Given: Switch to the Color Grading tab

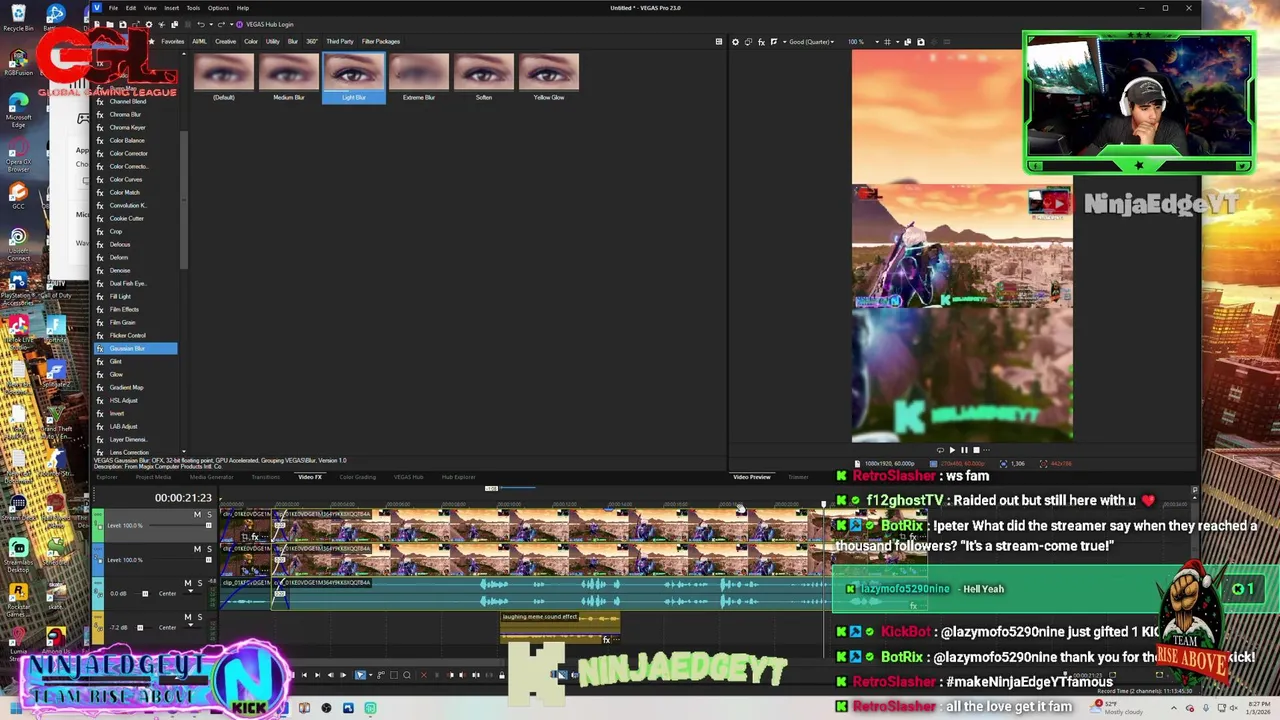Looking at the screenshot, I should click(357, 477).
